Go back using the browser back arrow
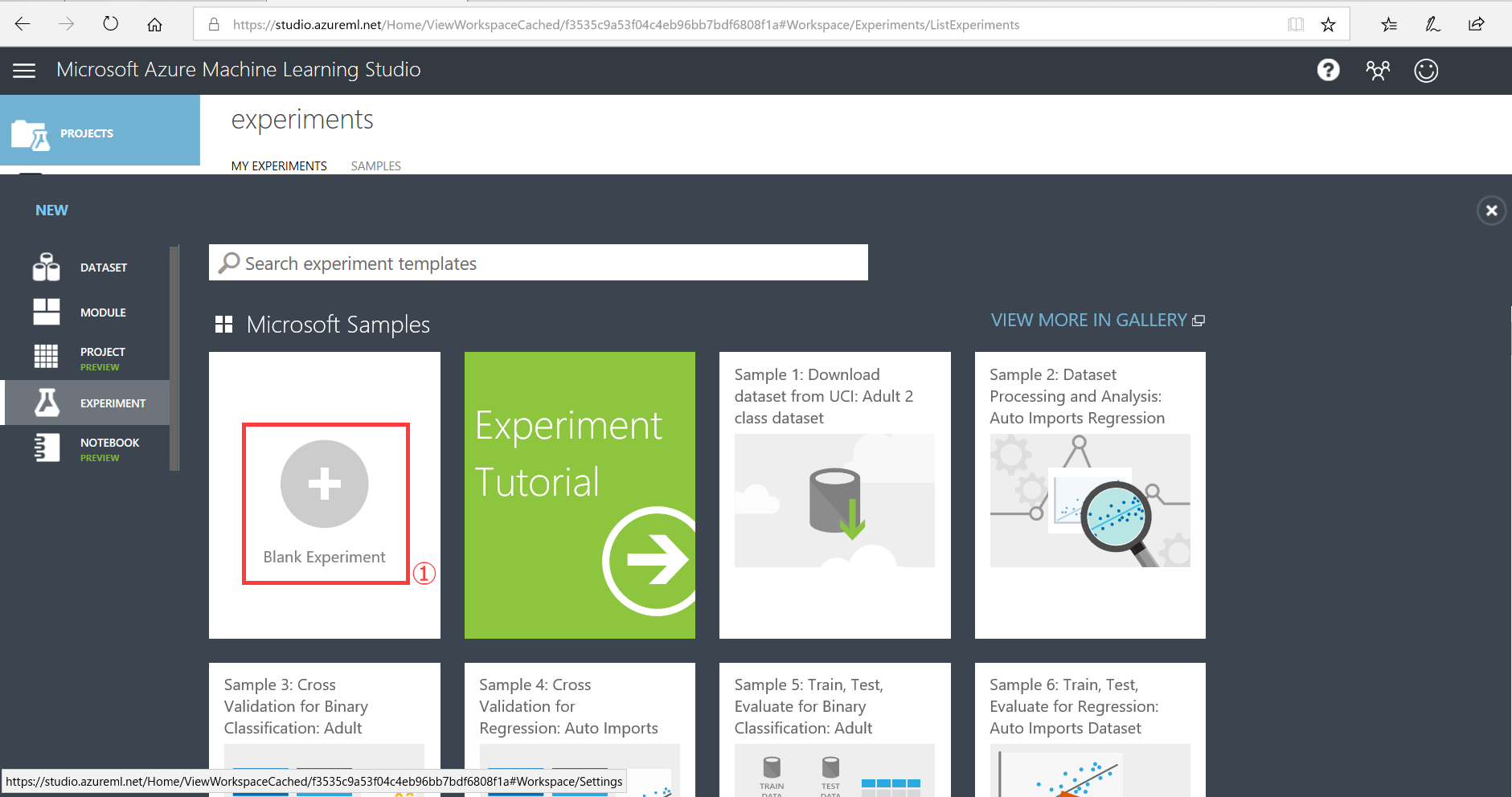The width and height of the screenshot is (1512, 797). (x=23, y=24)
